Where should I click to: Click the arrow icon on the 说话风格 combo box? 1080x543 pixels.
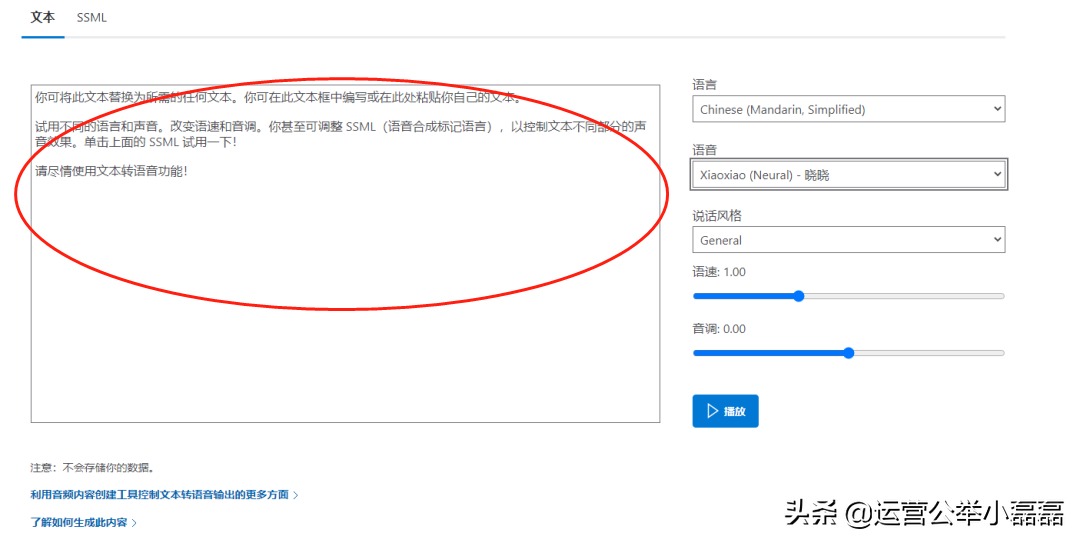pos(996,240)
